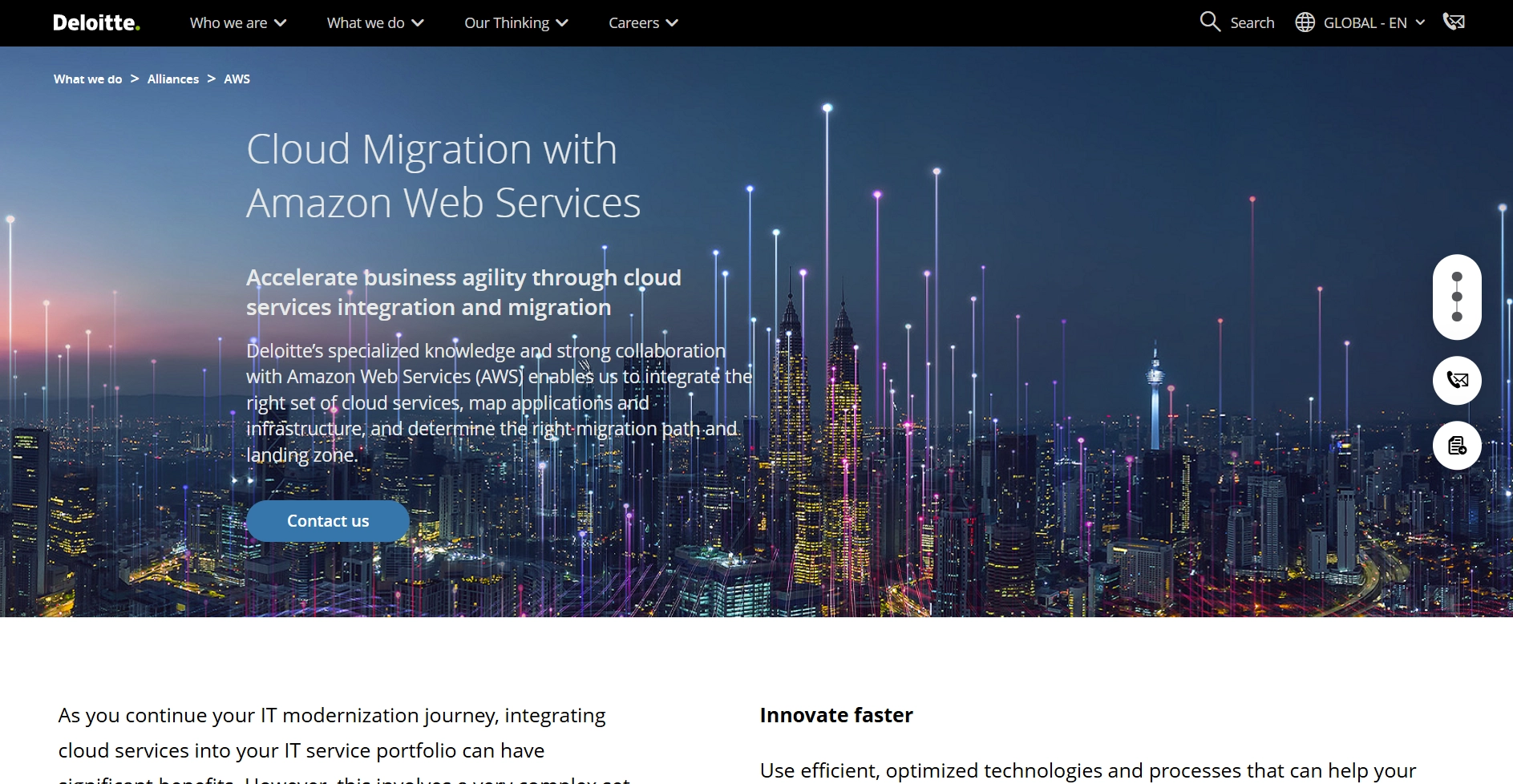Click the Contact us button
This screenshot has width=1513, height=784.
click(x=328, y=521)
